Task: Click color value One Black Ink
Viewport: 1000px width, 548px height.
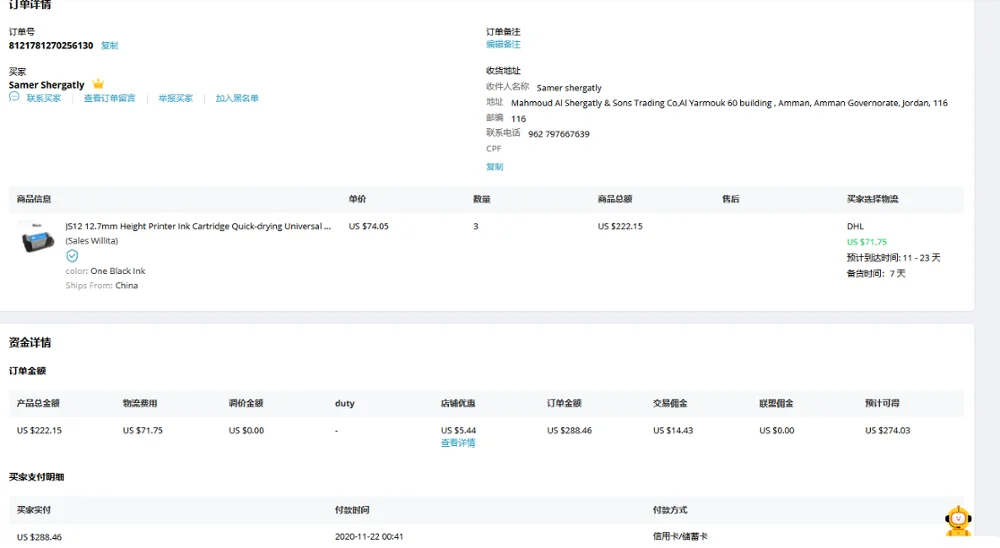Action: (x=118, y=270)
